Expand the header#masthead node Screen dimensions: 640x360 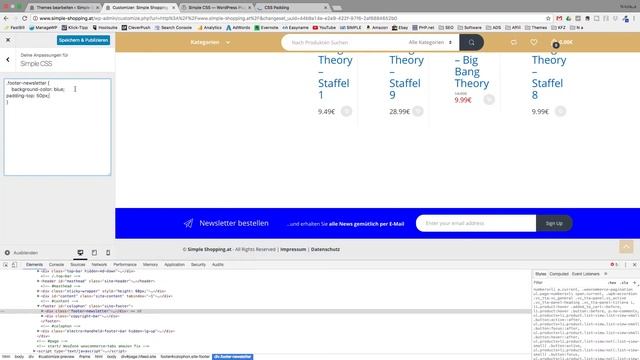[x=39, y=281]
